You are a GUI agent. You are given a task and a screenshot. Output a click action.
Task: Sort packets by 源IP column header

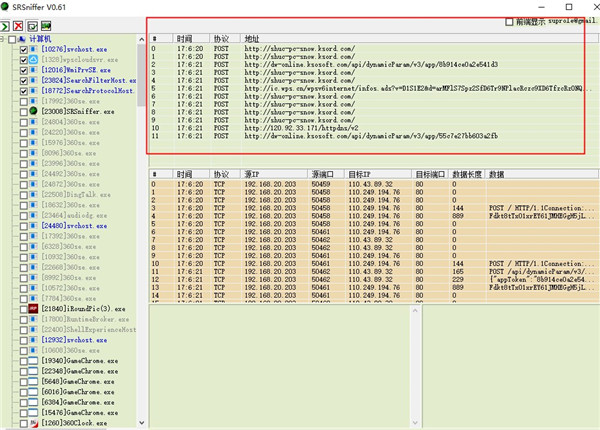(x=256, y=173)
